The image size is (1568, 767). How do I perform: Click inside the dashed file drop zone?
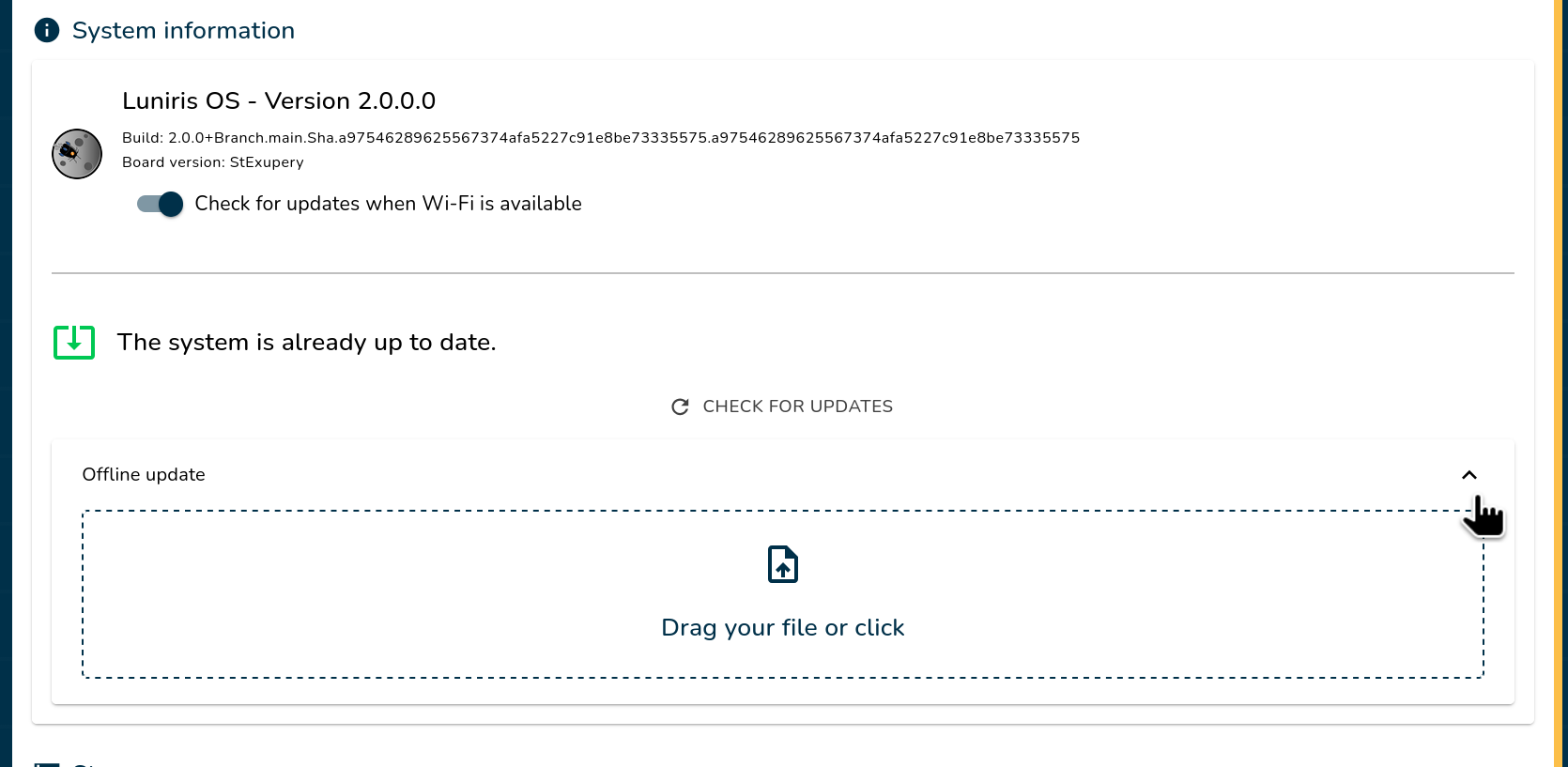click(783, 594)
